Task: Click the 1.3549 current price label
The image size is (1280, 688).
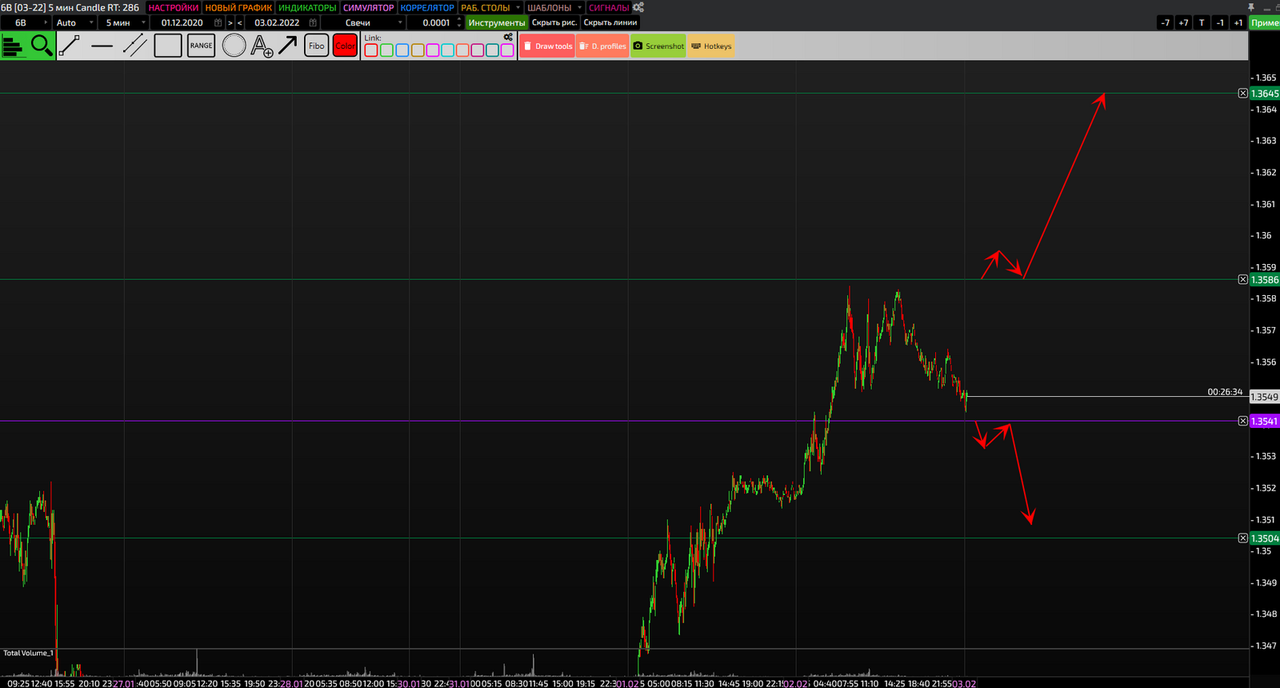Action: tap(1264, 396)
